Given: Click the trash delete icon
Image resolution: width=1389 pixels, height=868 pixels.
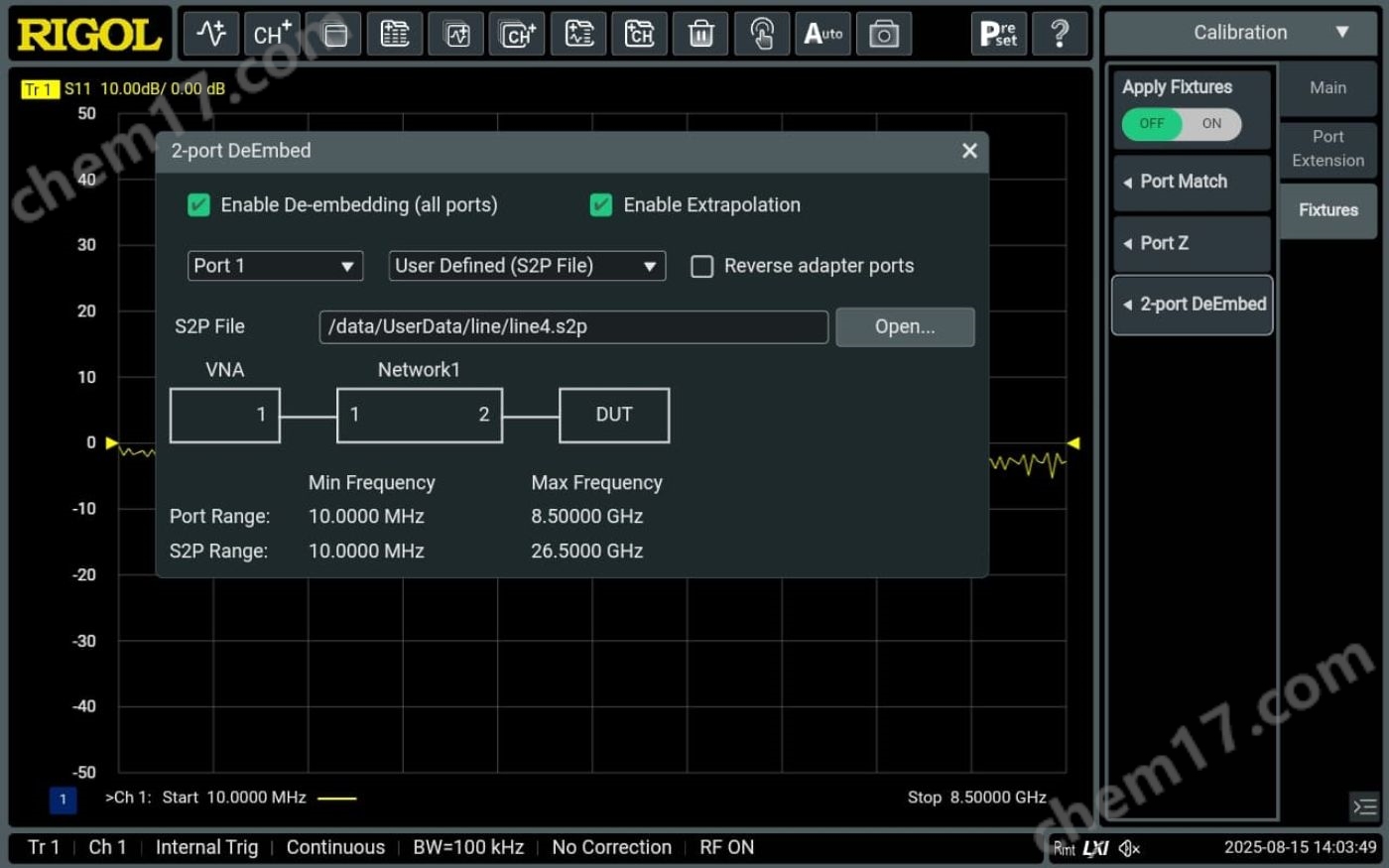Looking at the screenshot, I should coord(701,34).
